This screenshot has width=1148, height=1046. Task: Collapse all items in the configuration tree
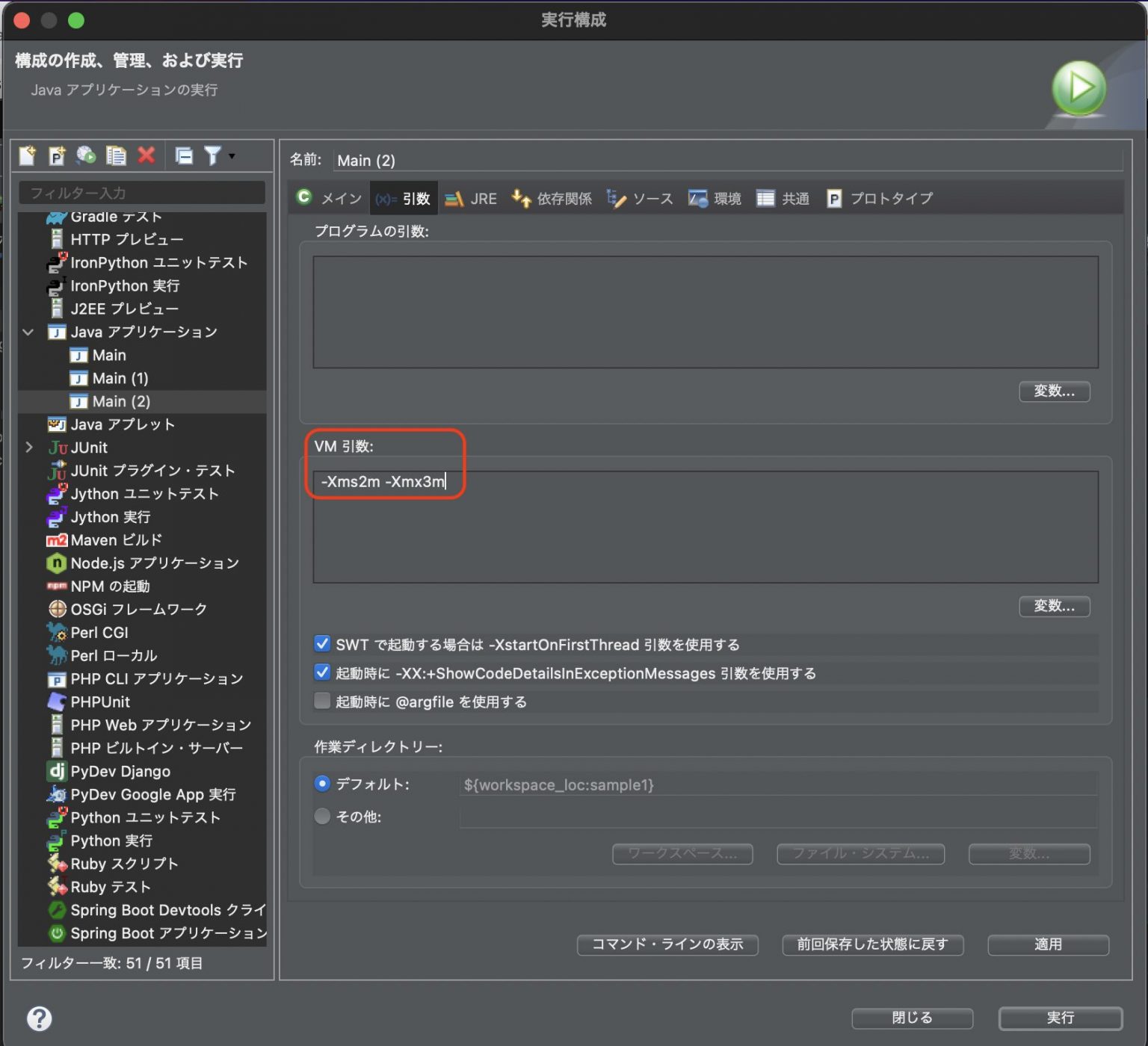[184, 155]
